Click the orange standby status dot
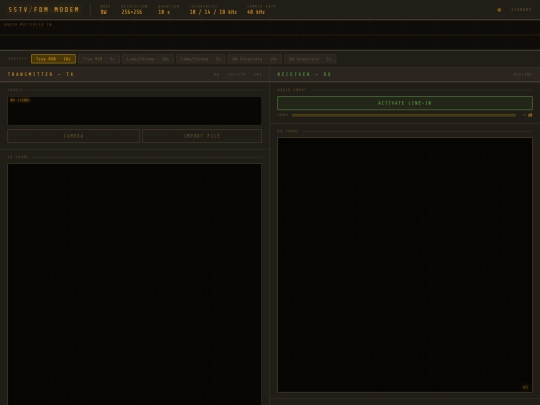Screen dimensions: 540x405 499,10
